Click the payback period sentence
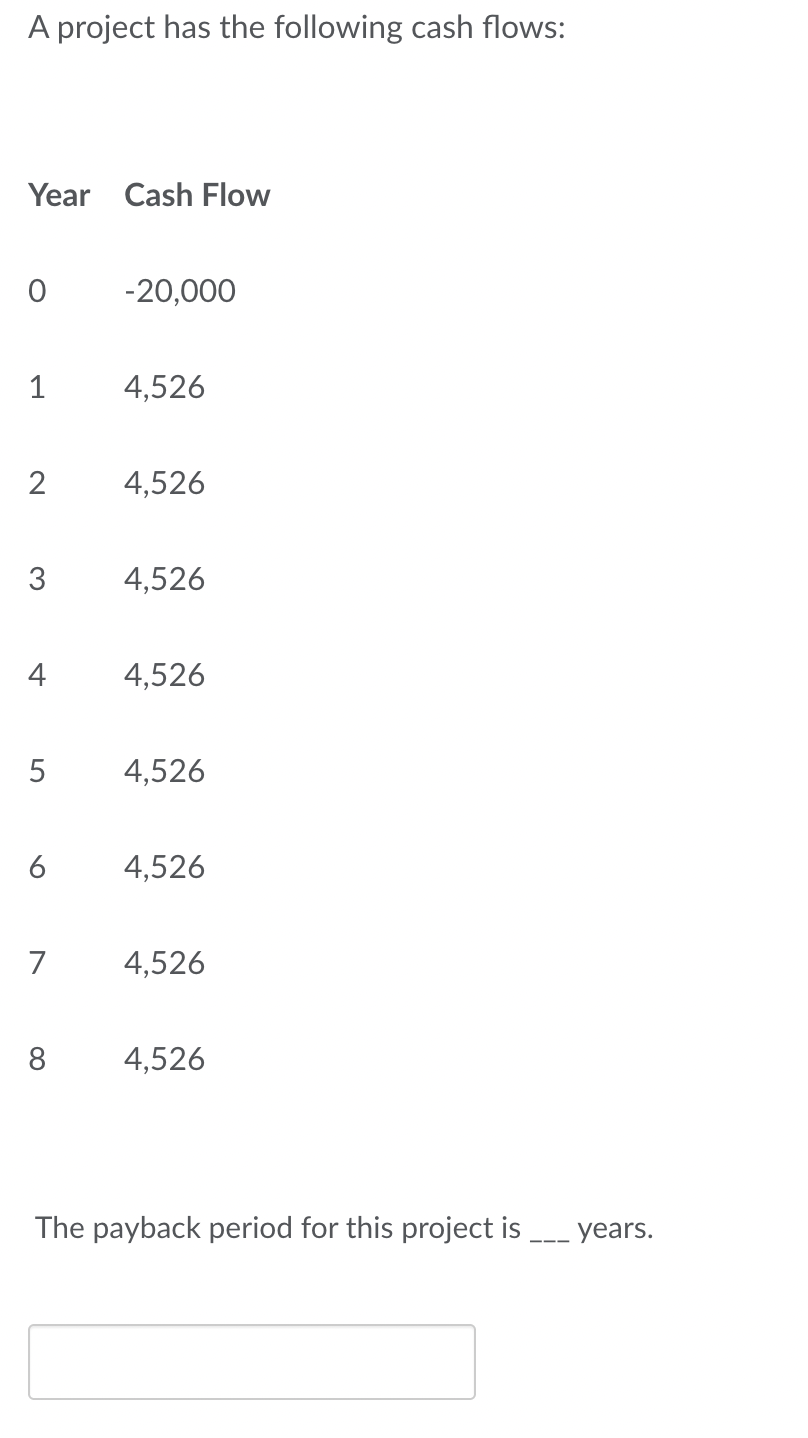 pyautogui.click(x=343, y=1228)
